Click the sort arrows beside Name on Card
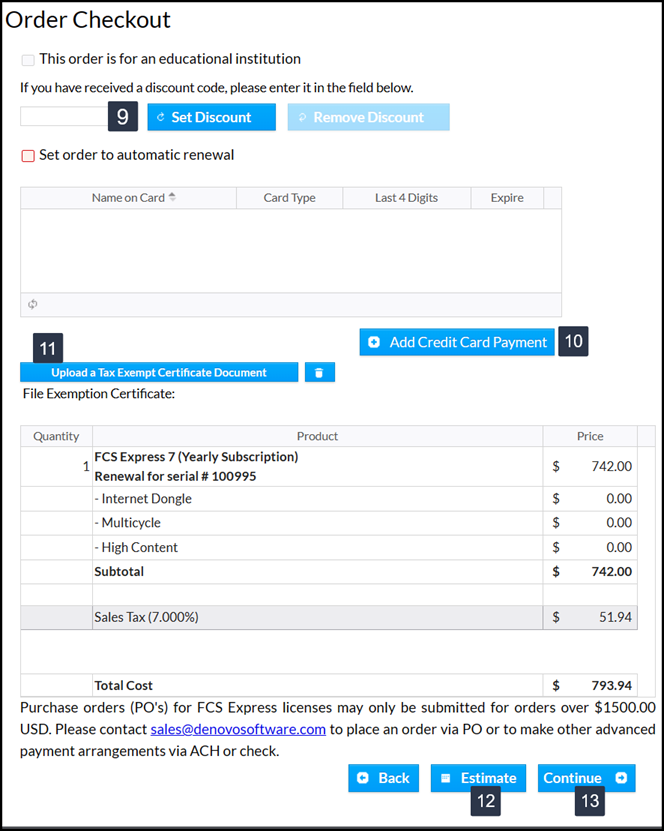The image size is (664, 831). (x=172, y=197)
